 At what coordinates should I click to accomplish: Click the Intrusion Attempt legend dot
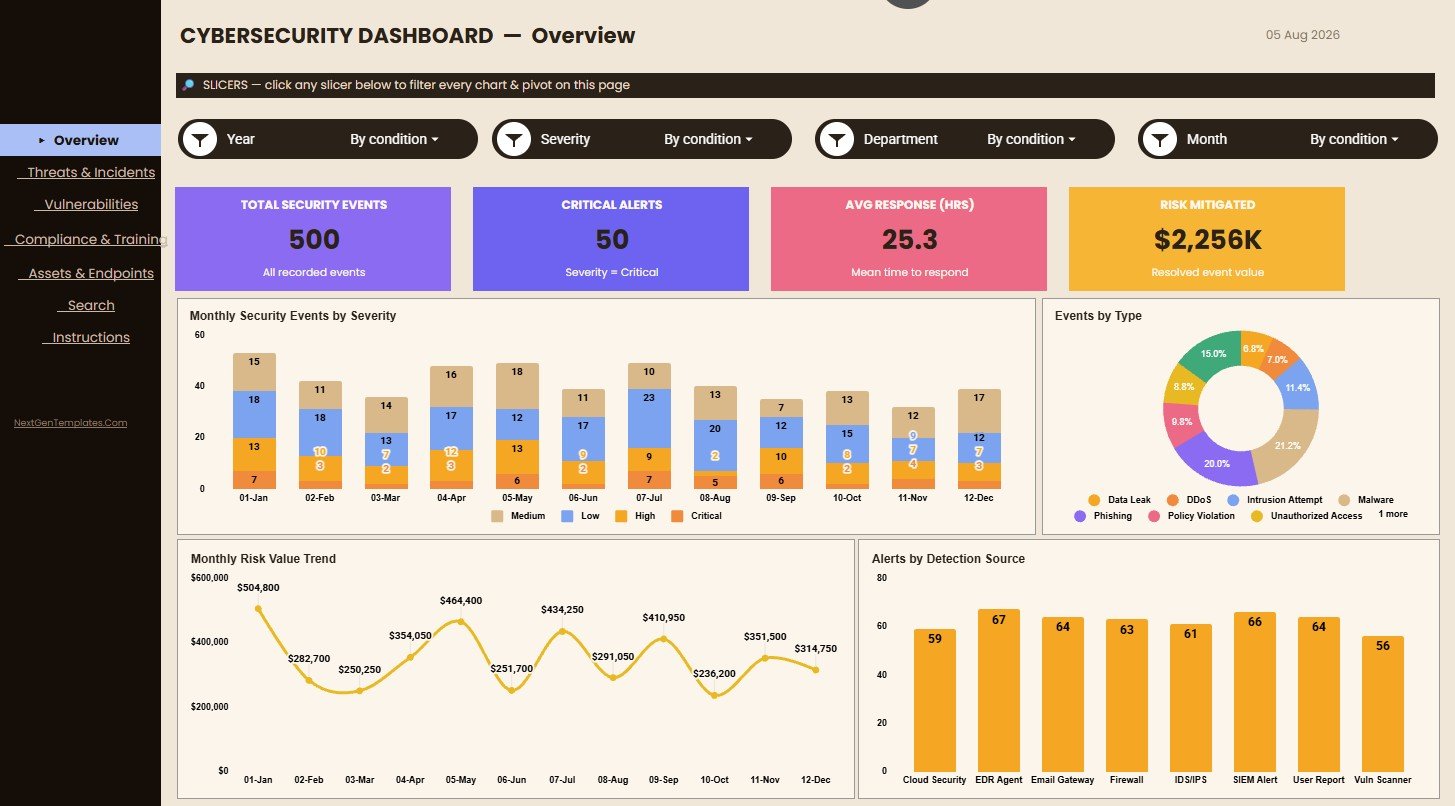pos(1233,500)
